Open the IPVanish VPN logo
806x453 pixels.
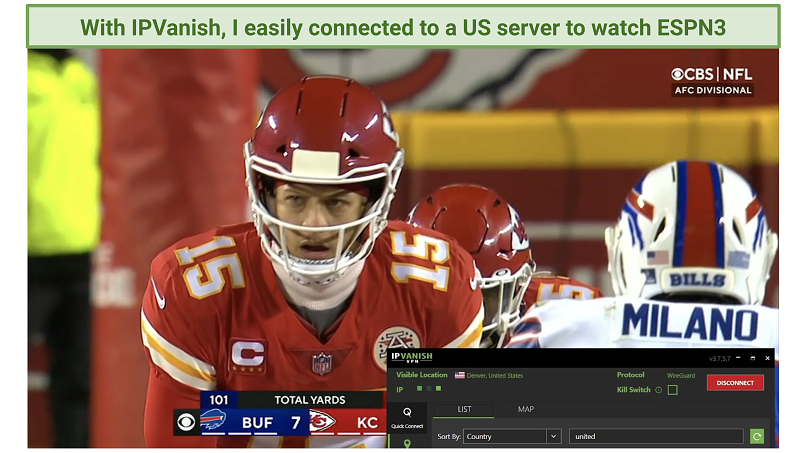[x=412, y=357]
